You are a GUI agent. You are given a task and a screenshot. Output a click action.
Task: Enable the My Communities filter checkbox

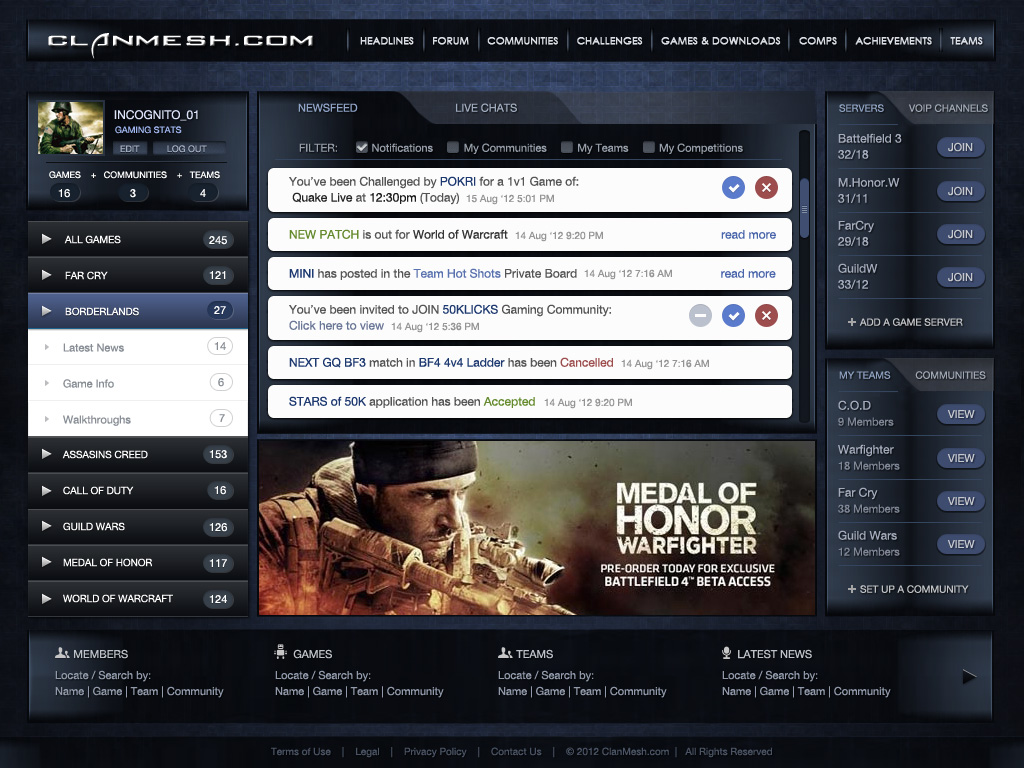coord(453,148)
